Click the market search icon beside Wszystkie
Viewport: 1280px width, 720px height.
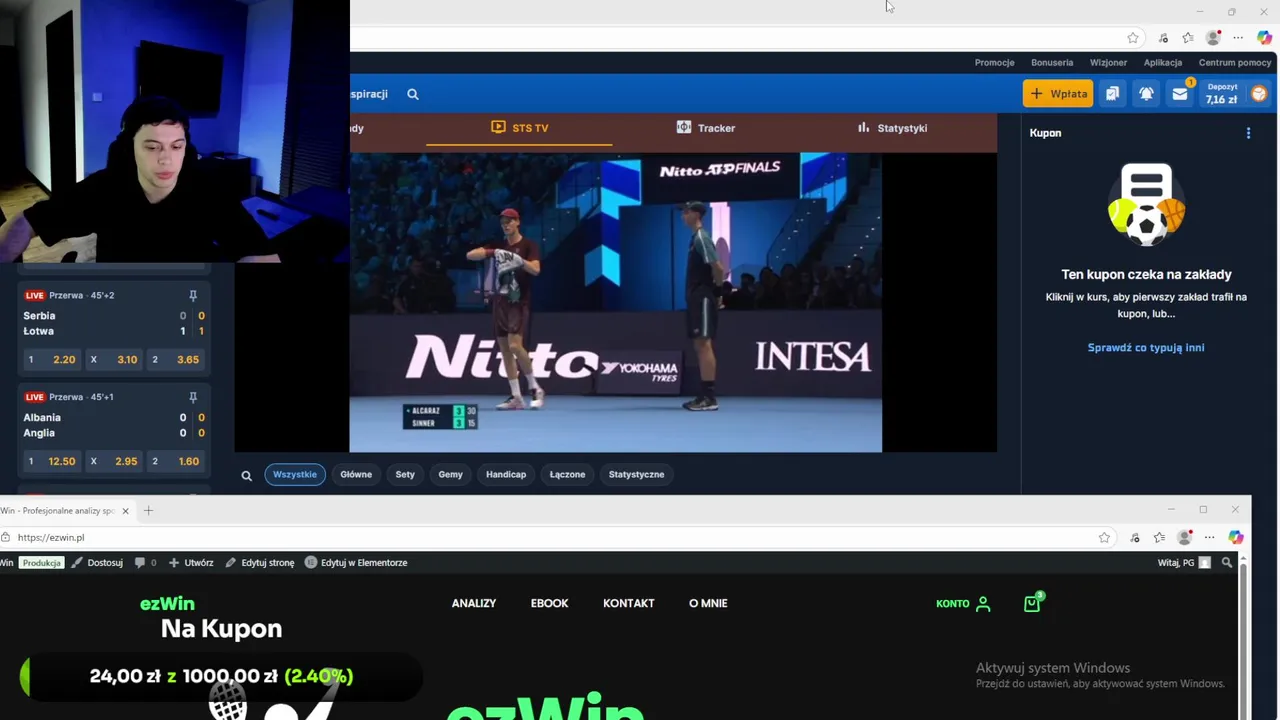point(246,476)
